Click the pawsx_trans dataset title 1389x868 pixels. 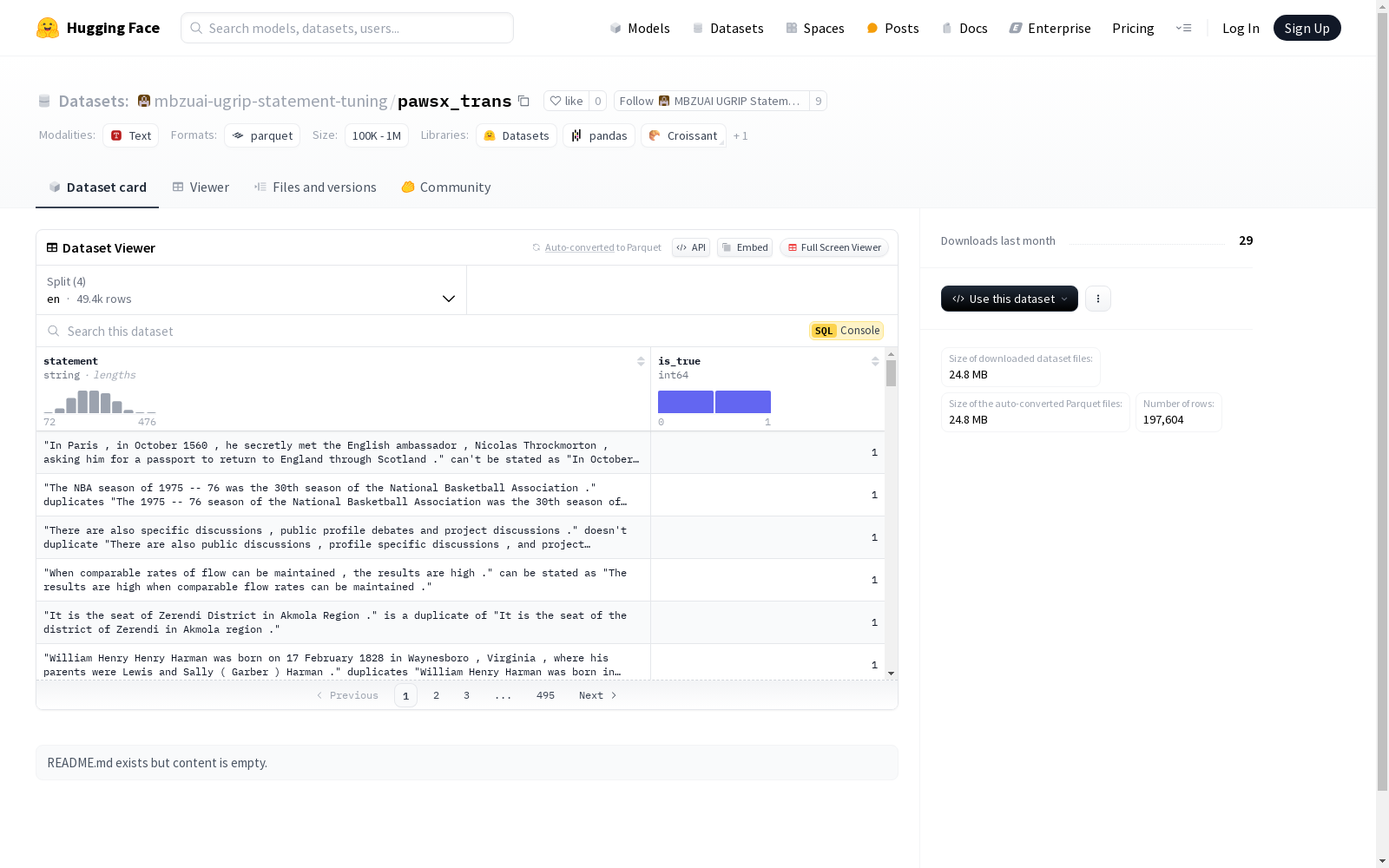pos(454,101)
